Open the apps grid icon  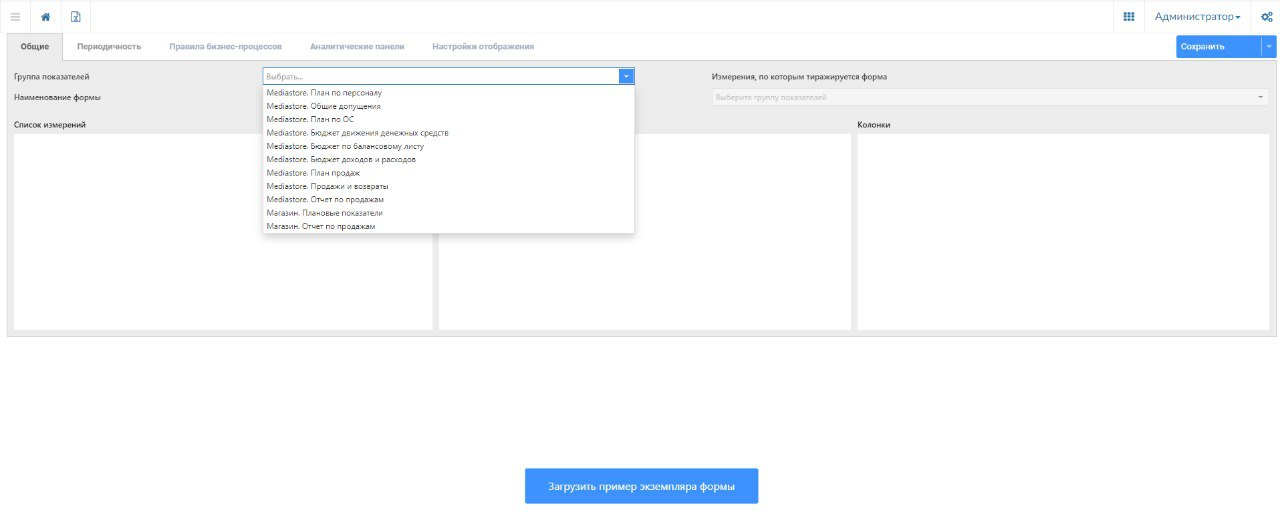click(x=1129, y=17)
